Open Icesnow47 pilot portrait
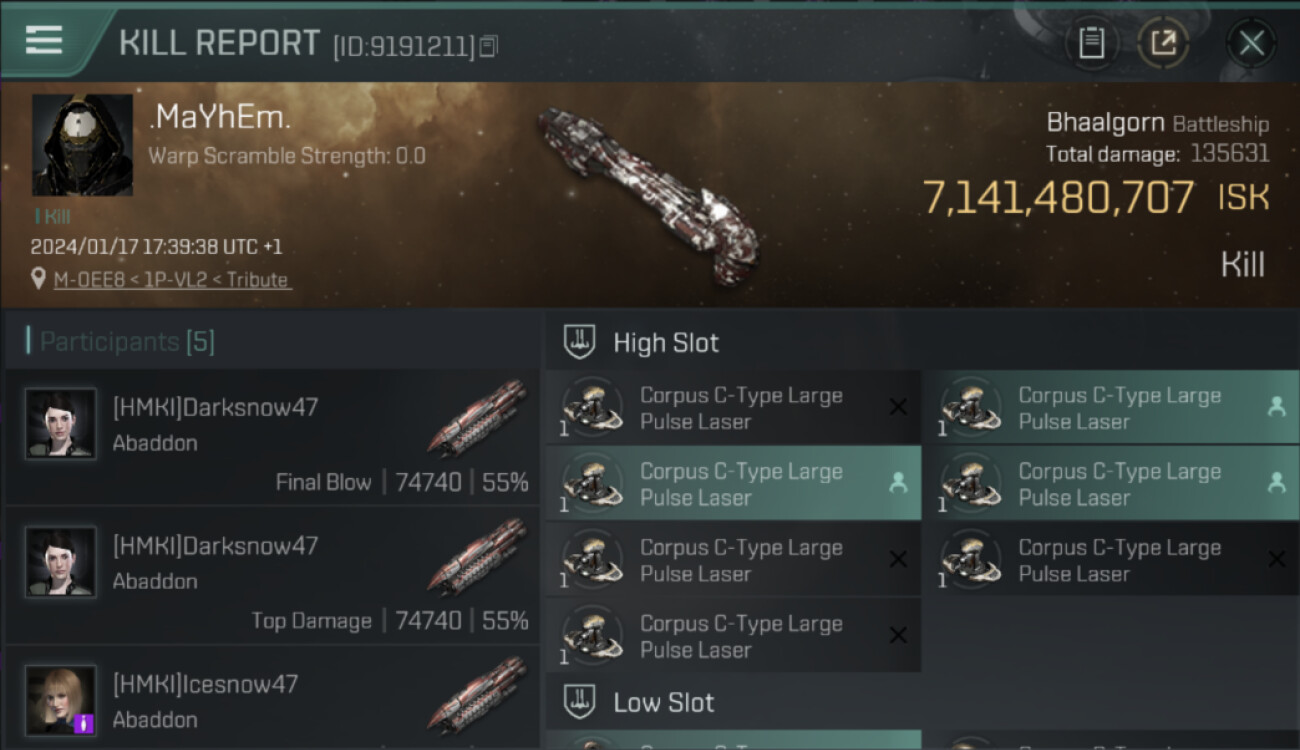The width and height of the screenshot is (1300, 750). point(61,700)
